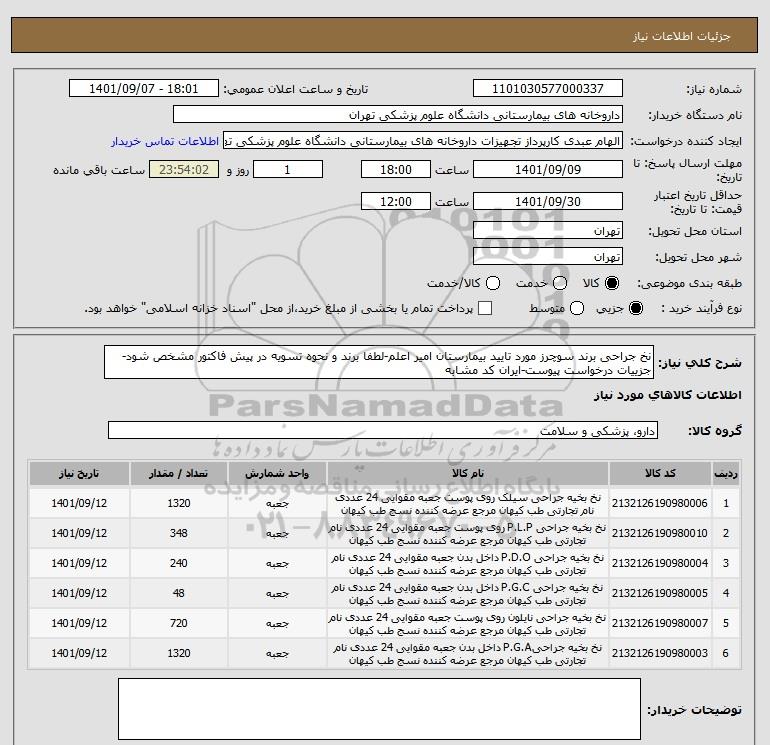The width and height of the screenshot is (770, 745).
Task: Click the جزئیات اطلاعات نیاز page header
Action: (682, 36)
